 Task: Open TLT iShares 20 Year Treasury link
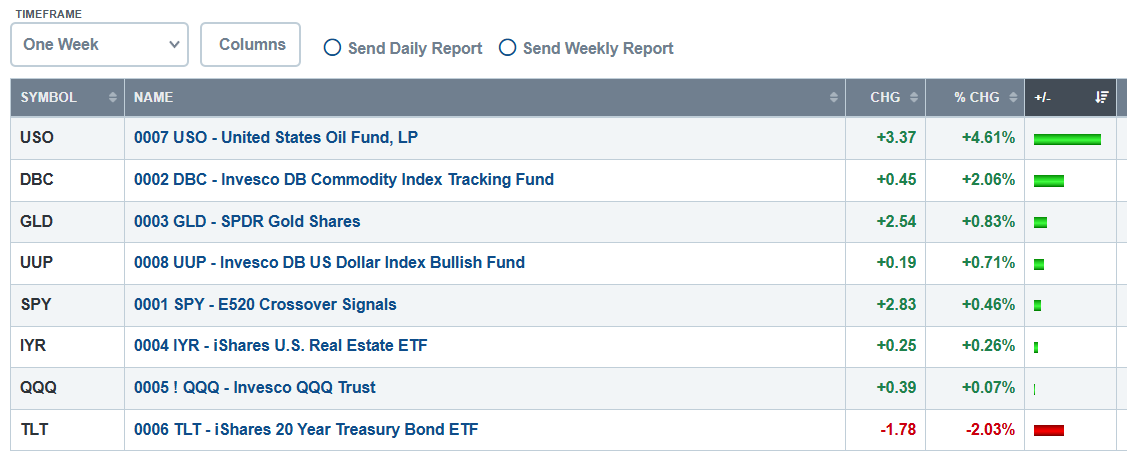tap(306, 430)
